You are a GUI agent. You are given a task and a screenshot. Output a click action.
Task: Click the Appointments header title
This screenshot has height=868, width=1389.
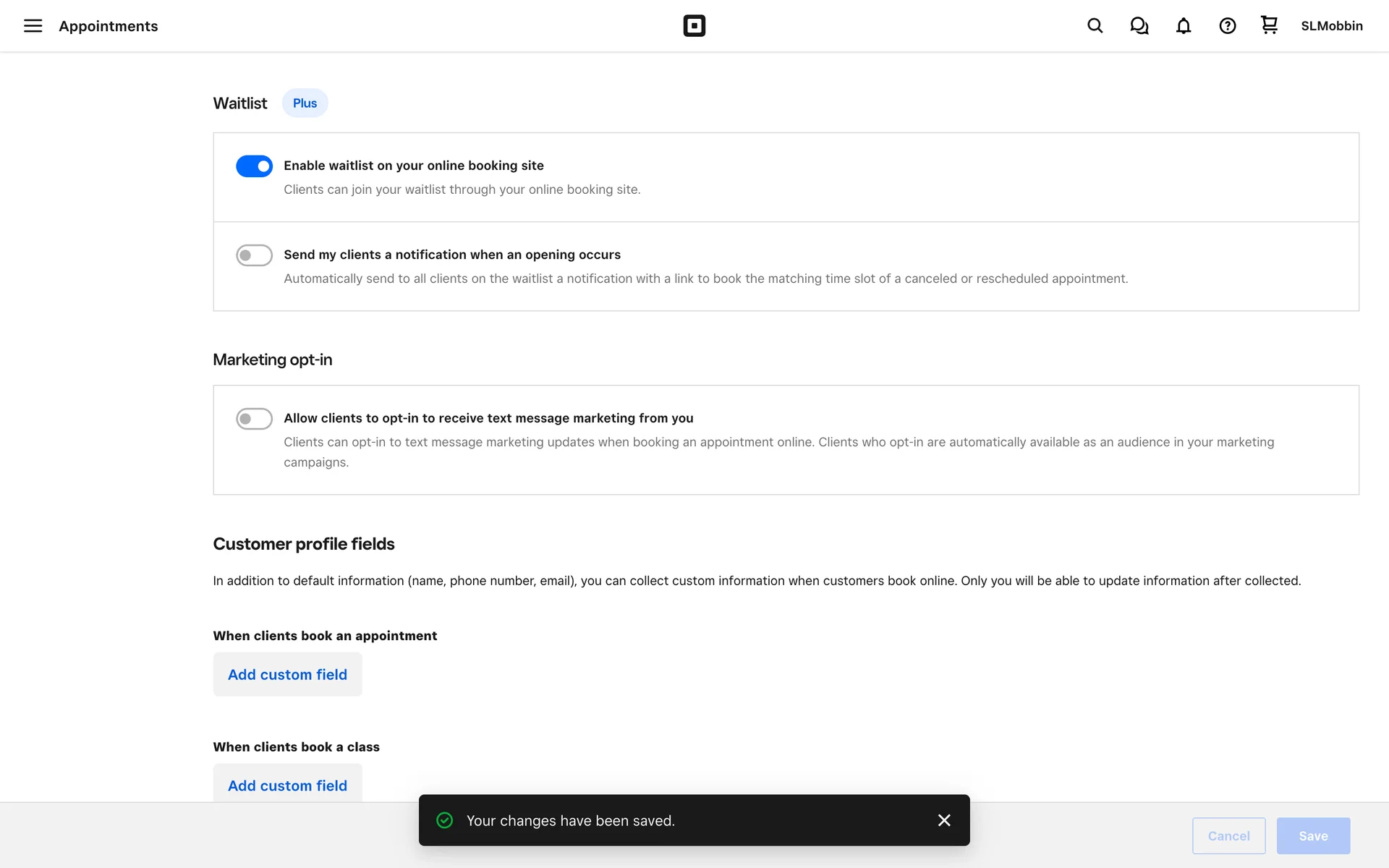pyautogui.click(x=109, y=26)
